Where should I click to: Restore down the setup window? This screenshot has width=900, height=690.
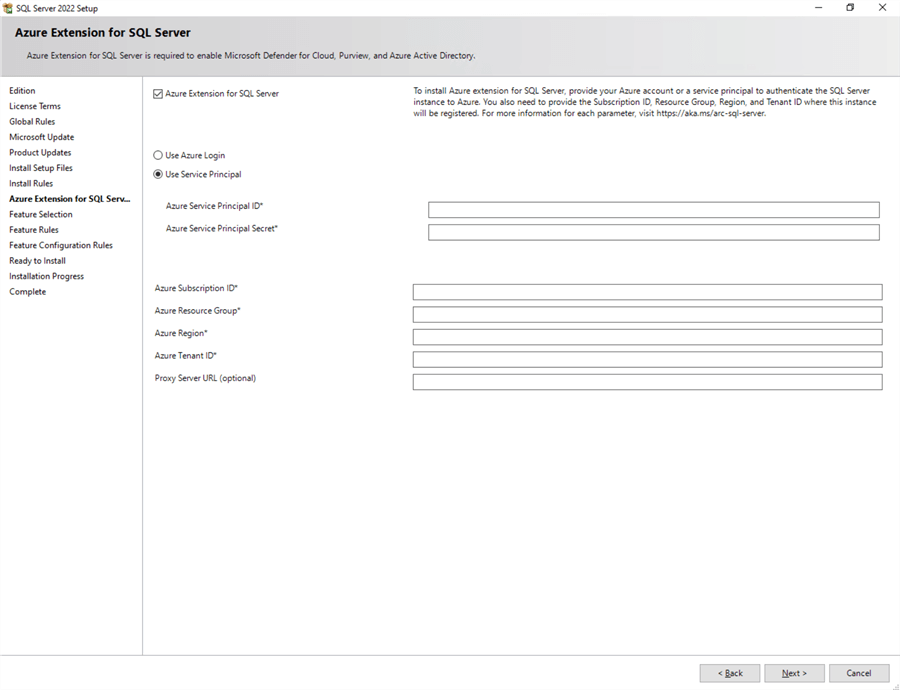(850, 7)
